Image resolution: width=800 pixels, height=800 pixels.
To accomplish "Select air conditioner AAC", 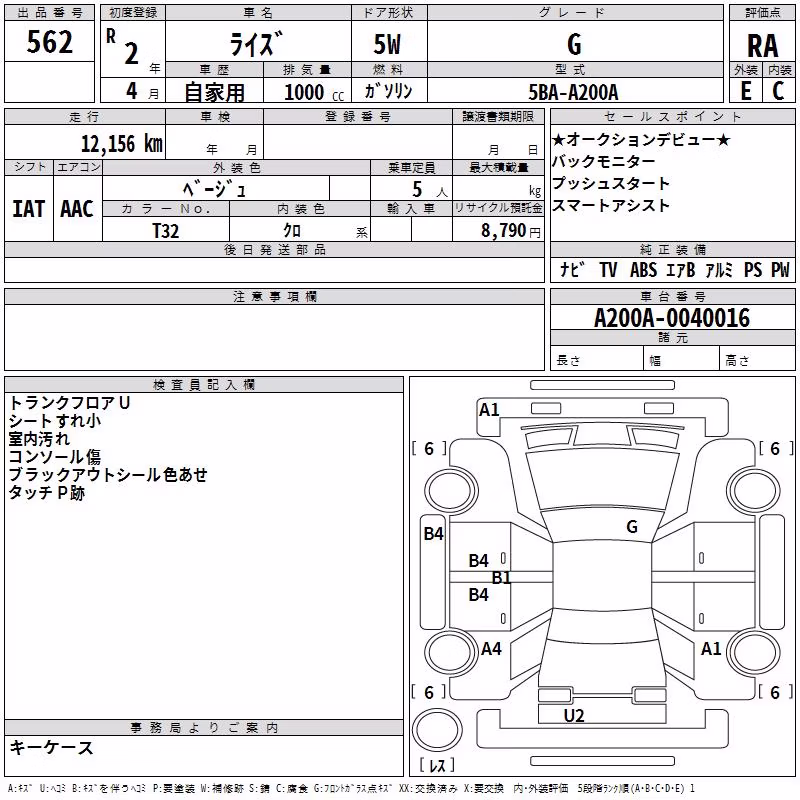I will [x=77, y=209].
